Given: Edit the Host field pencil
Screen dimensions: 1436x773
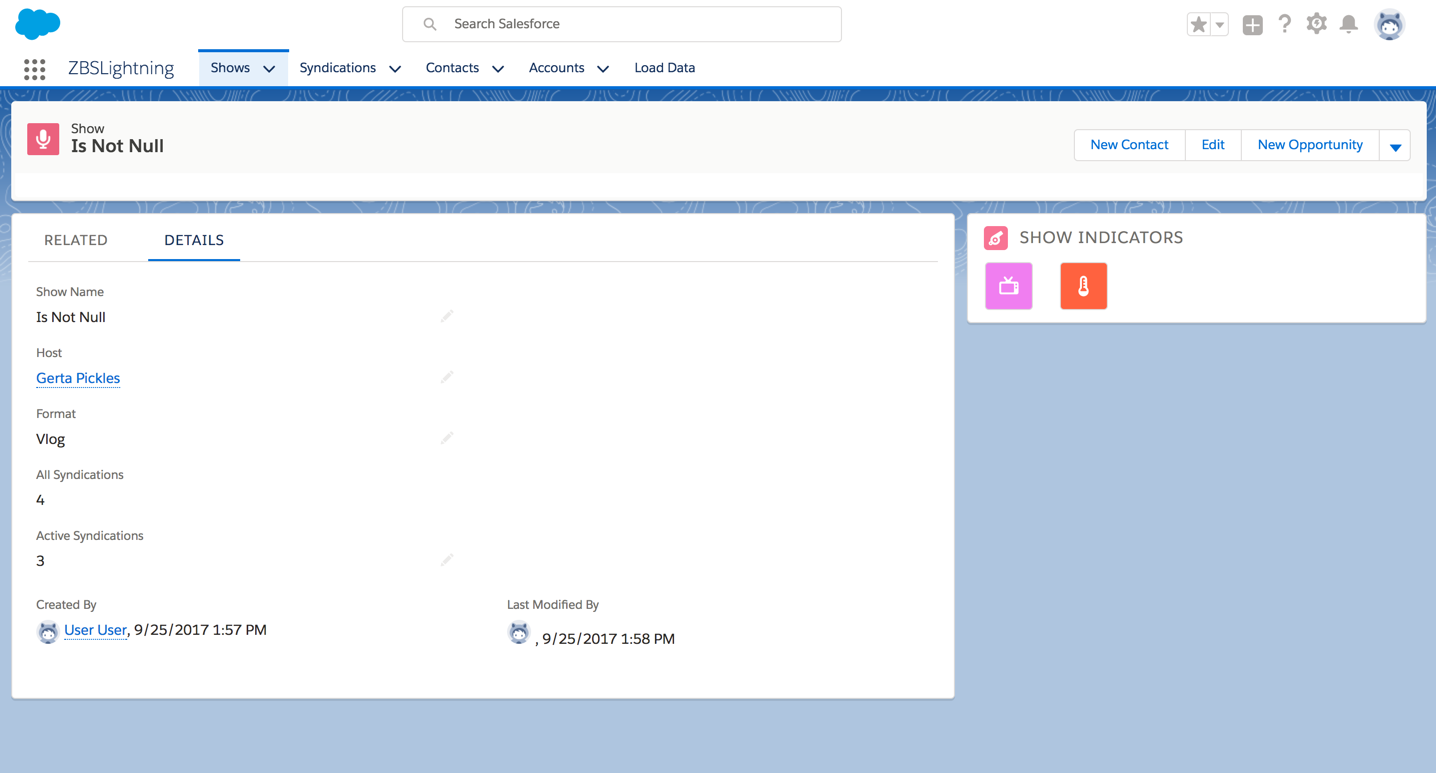Looking at the screenshot, I should [447, 377].
